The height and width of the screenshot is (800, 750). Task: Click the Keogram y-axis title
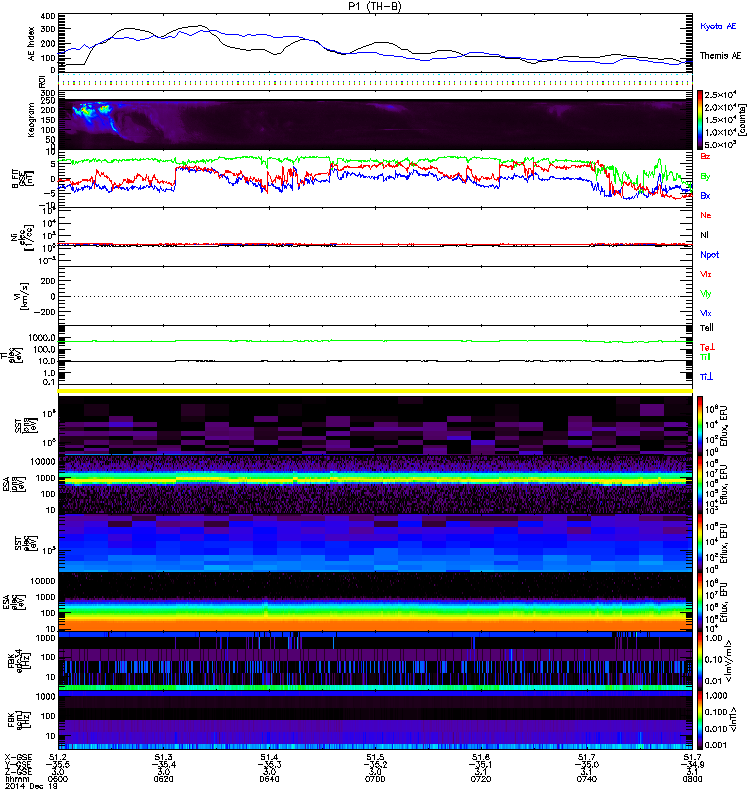[x=32, y=119]
